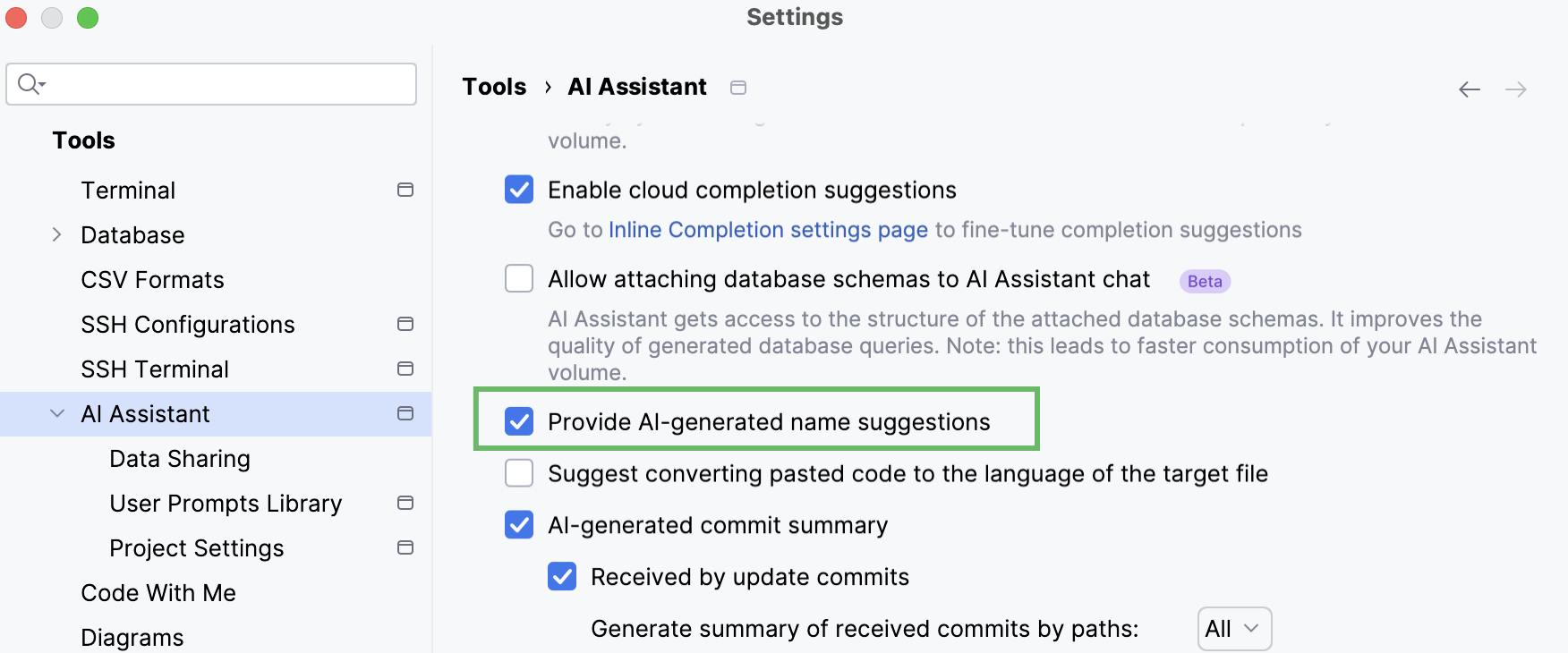Viewport: 1568px width, 653px height.
Task: Click the back arrow in settings header
Action: click(1469, 89)
